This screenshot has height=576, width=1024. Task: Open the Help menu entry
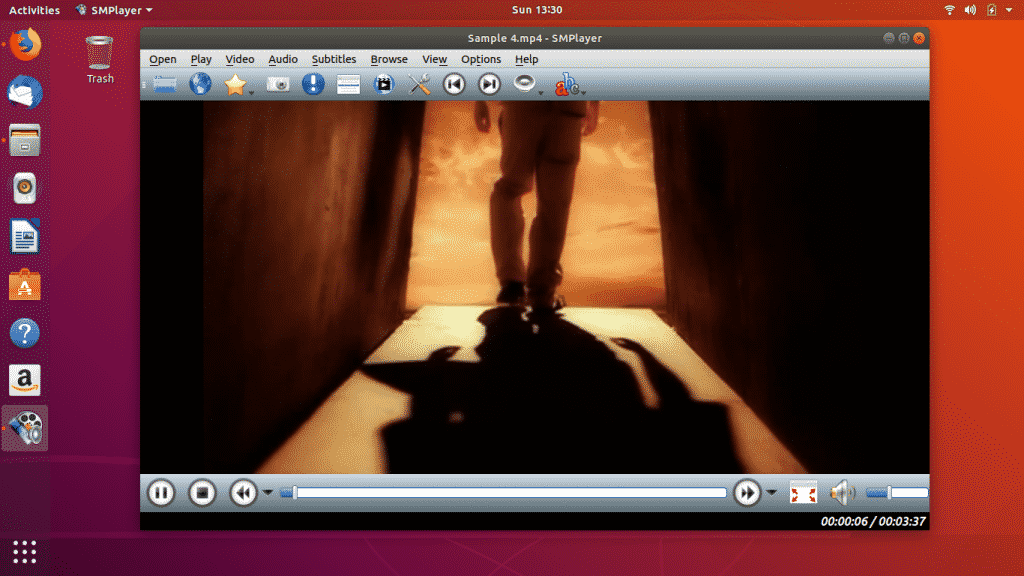click(526, 59)
